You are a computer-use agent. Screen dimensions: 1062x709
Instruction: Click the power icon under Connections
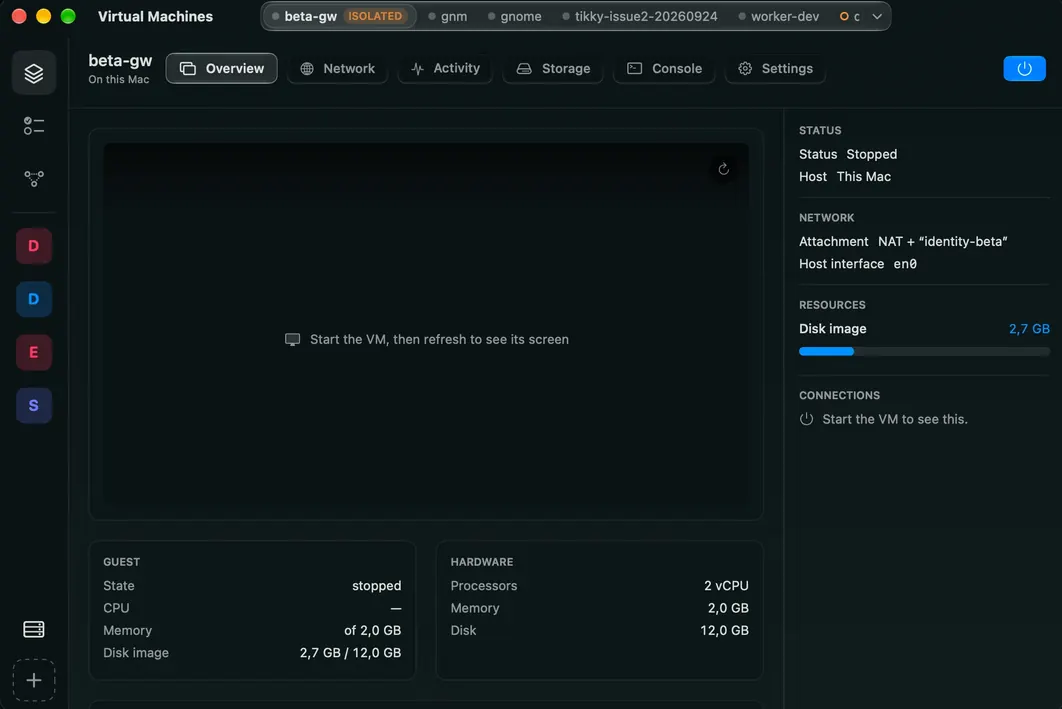(806, 419)
